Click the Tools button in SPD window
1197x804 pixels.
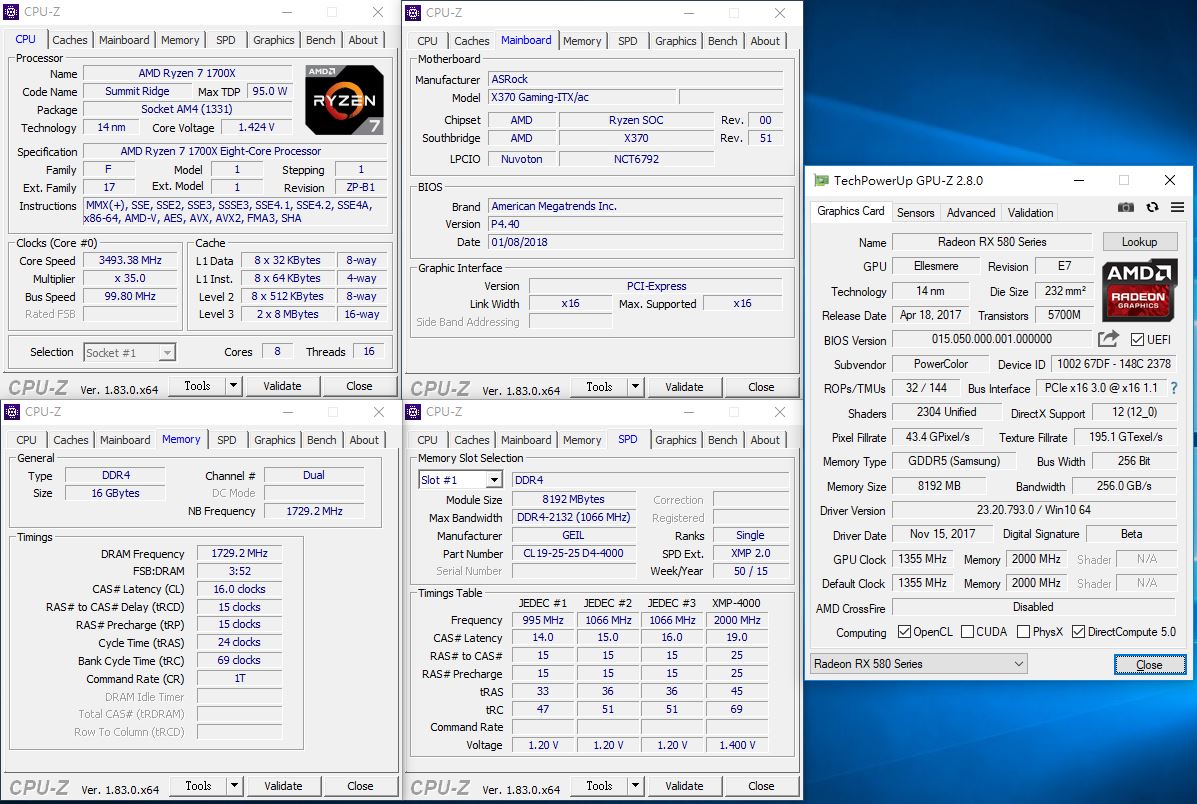tap(599, 785)
